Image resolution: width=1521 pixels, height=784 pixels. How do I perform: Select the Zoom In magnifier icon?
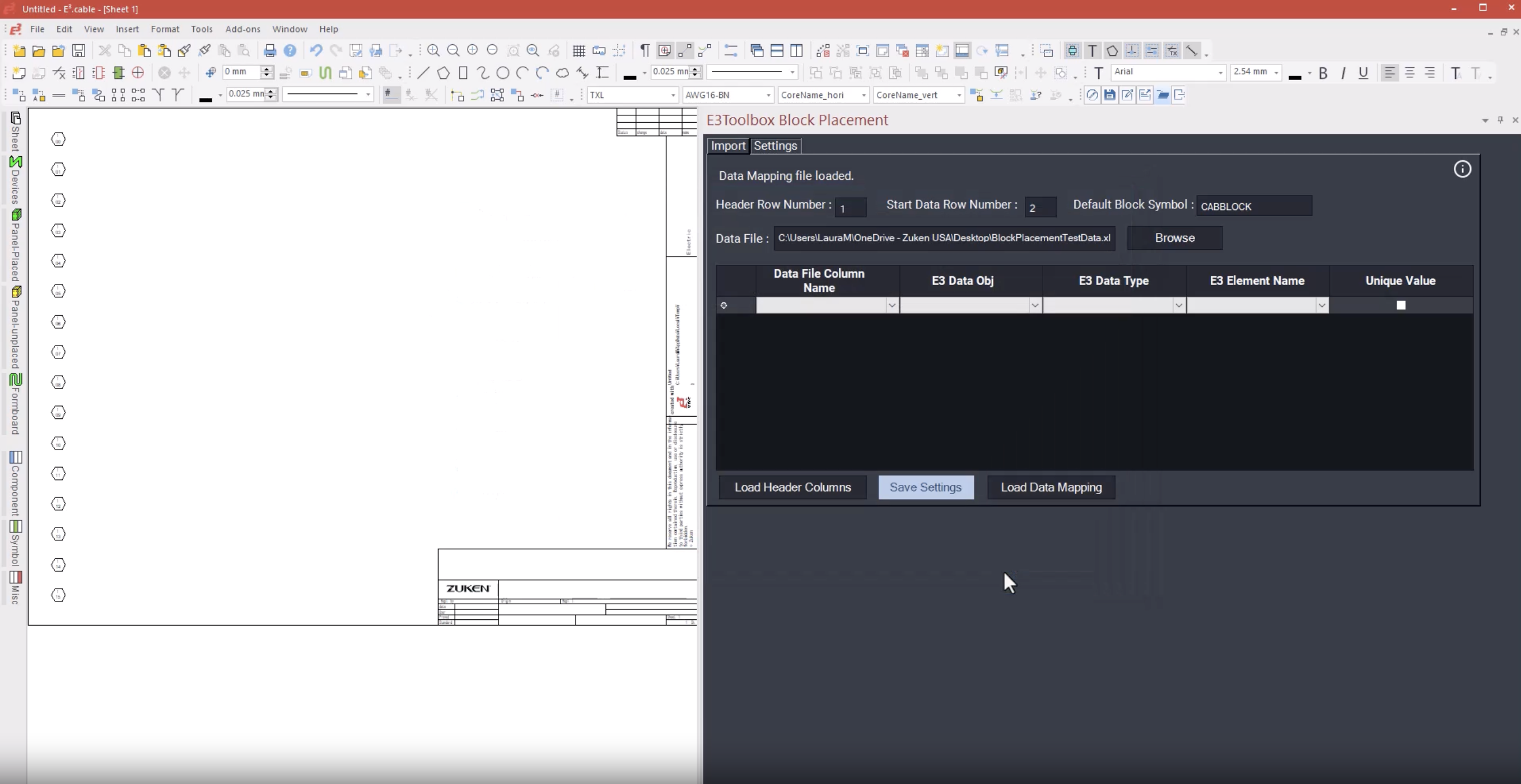[x=433, y=51]
